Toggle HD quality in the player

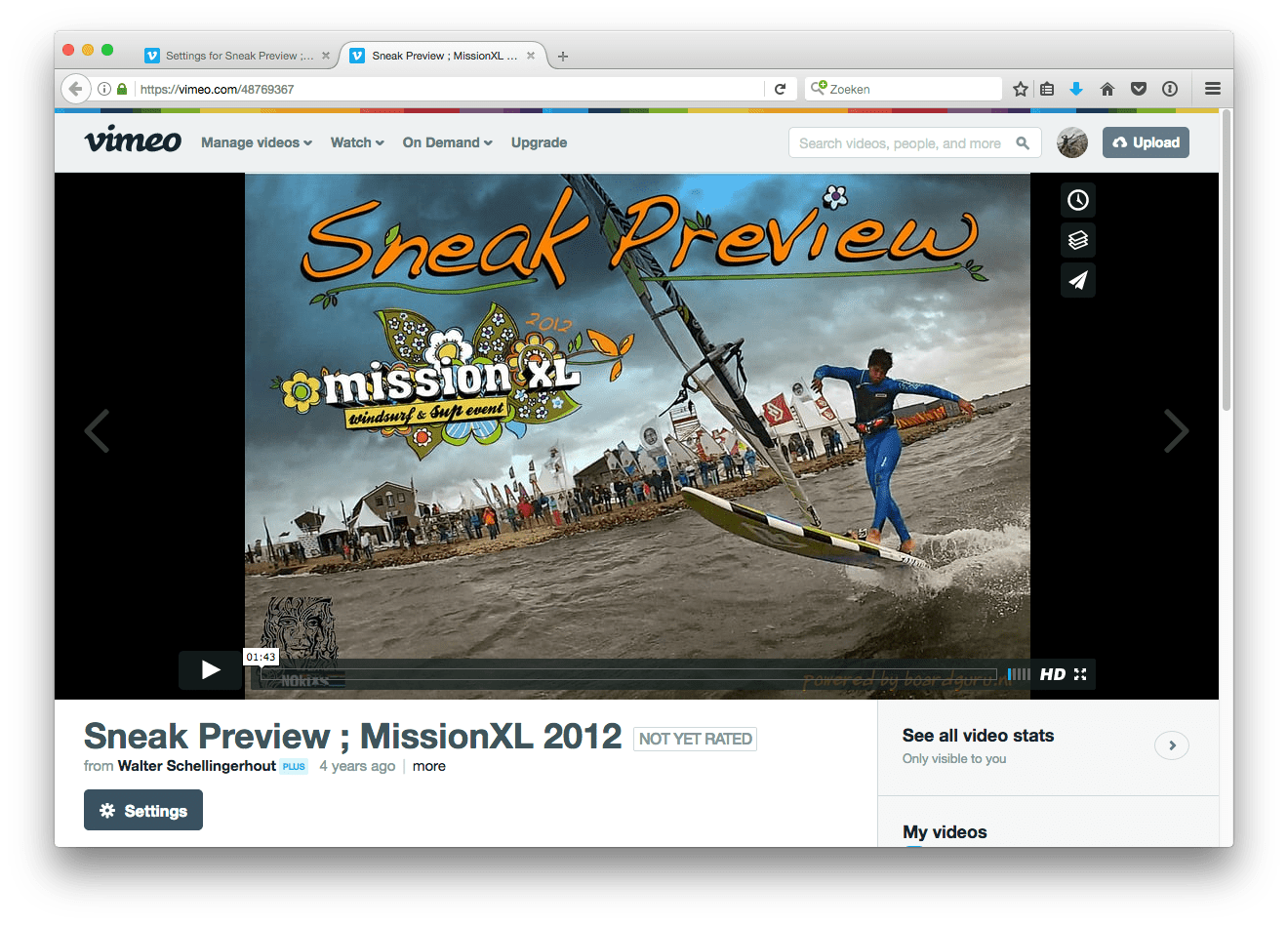pyautogui.click(x=1052, y=674)
